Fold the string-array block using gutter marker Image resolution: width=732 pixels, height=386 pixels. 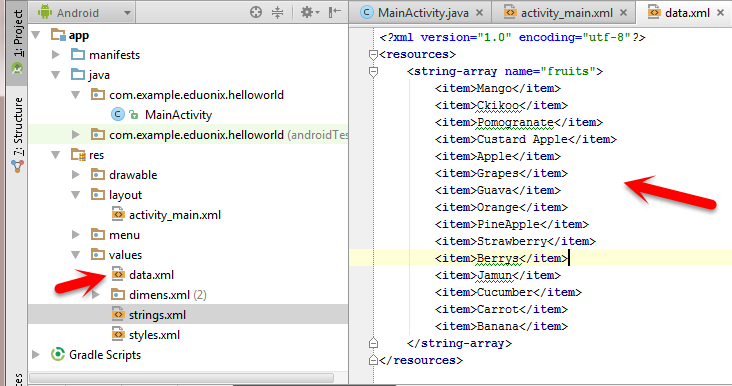373,71
